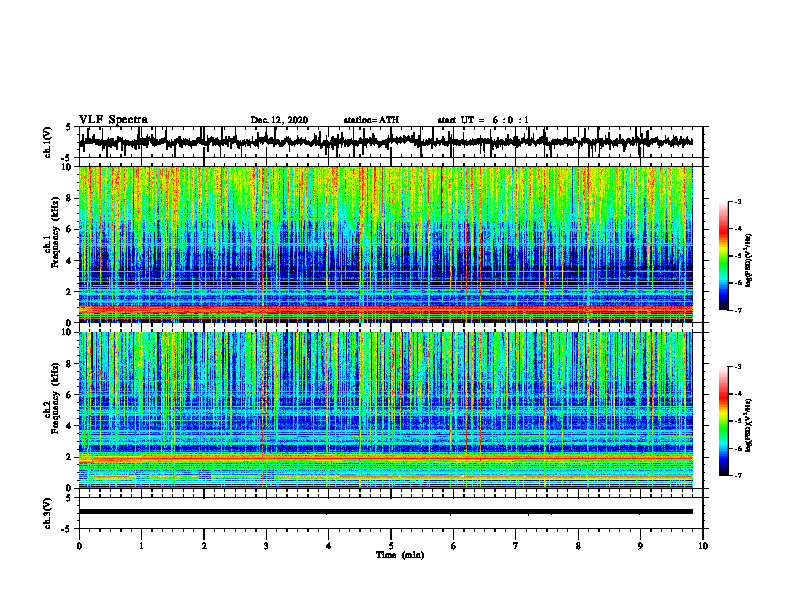The width and height of the screenshot is (792, 612).
Task: Click the "ch.1(V)" waveform axis label
Action: point(48,142)
